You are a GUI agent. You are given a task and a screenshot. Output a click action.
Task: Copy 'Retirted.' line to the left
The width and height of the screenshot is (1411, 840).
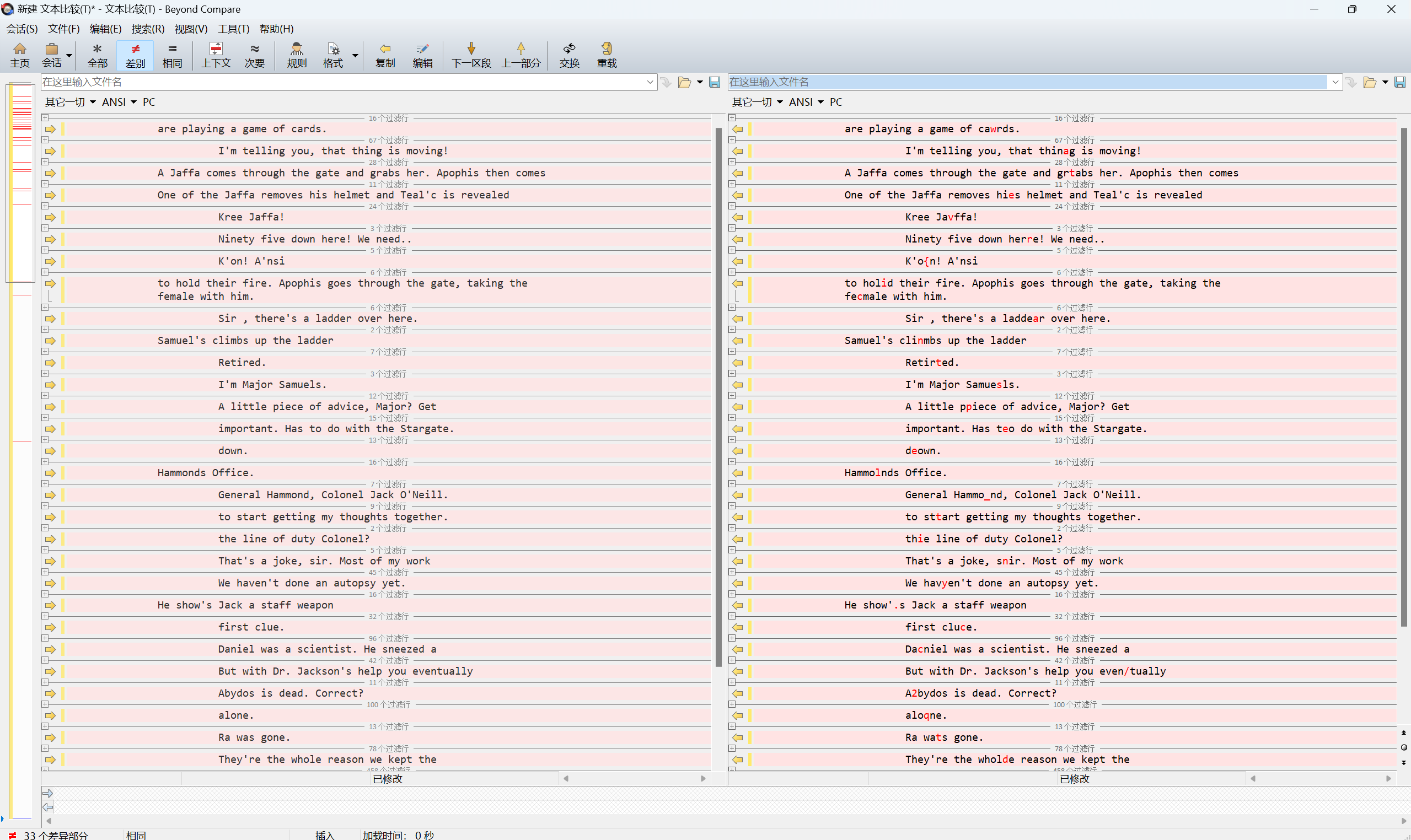[x=737, y=363]
